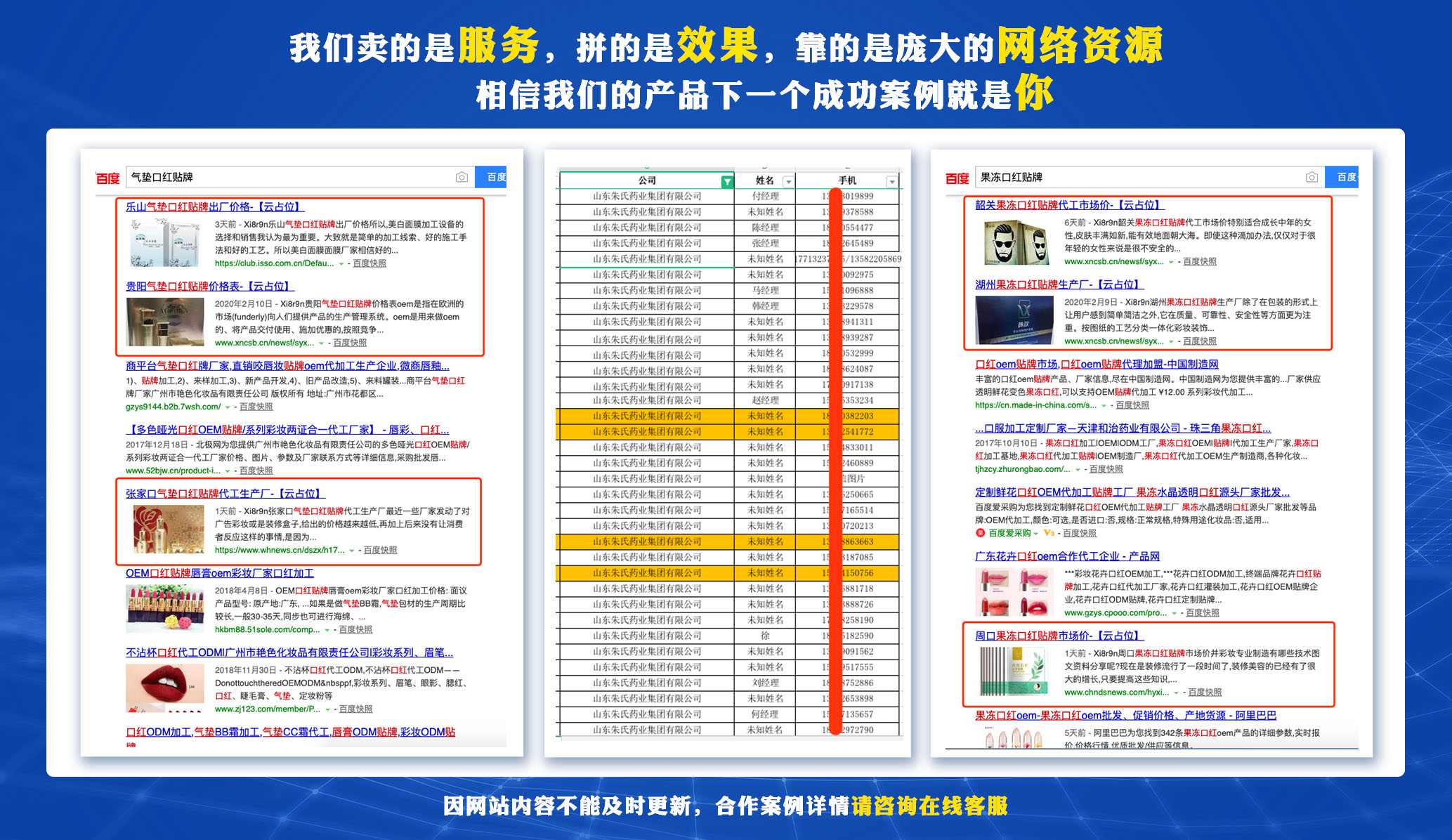Open 张家口气垫口红贴牌代工生产厂 link
The image size is (1452, 840).
pyautogui.click(x=225, y=494)
